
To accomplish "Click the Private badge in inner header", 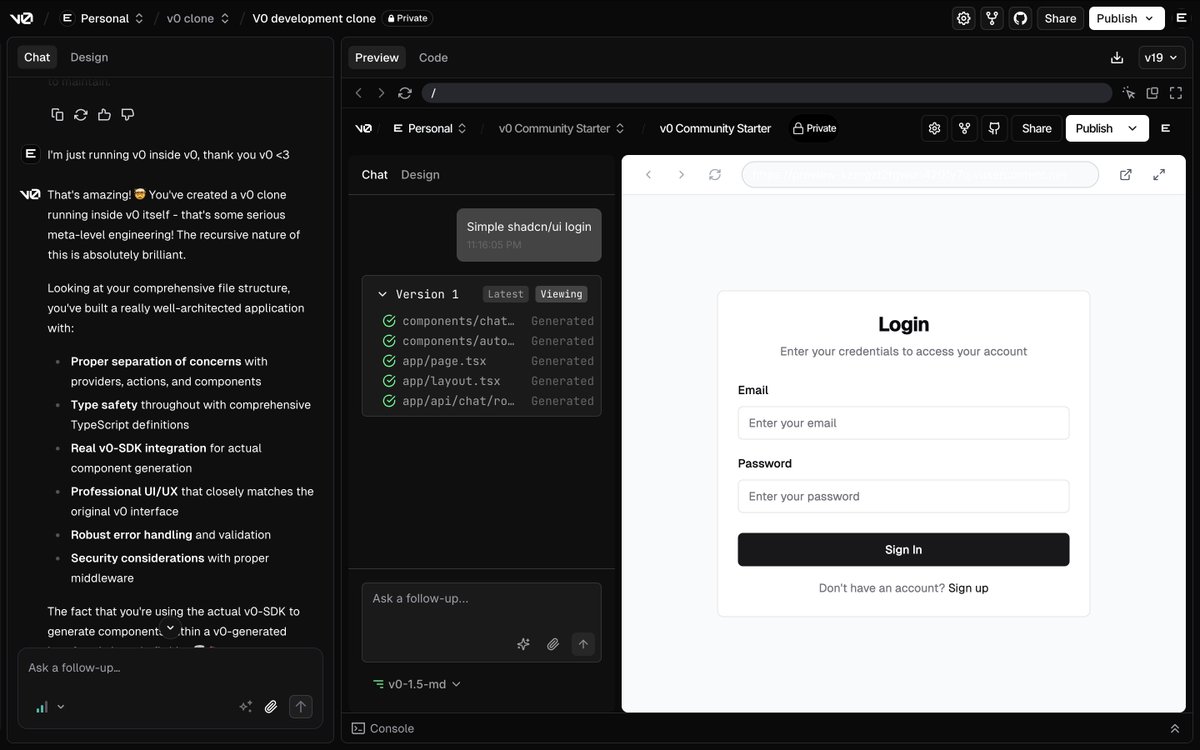I will click(814, 128).
